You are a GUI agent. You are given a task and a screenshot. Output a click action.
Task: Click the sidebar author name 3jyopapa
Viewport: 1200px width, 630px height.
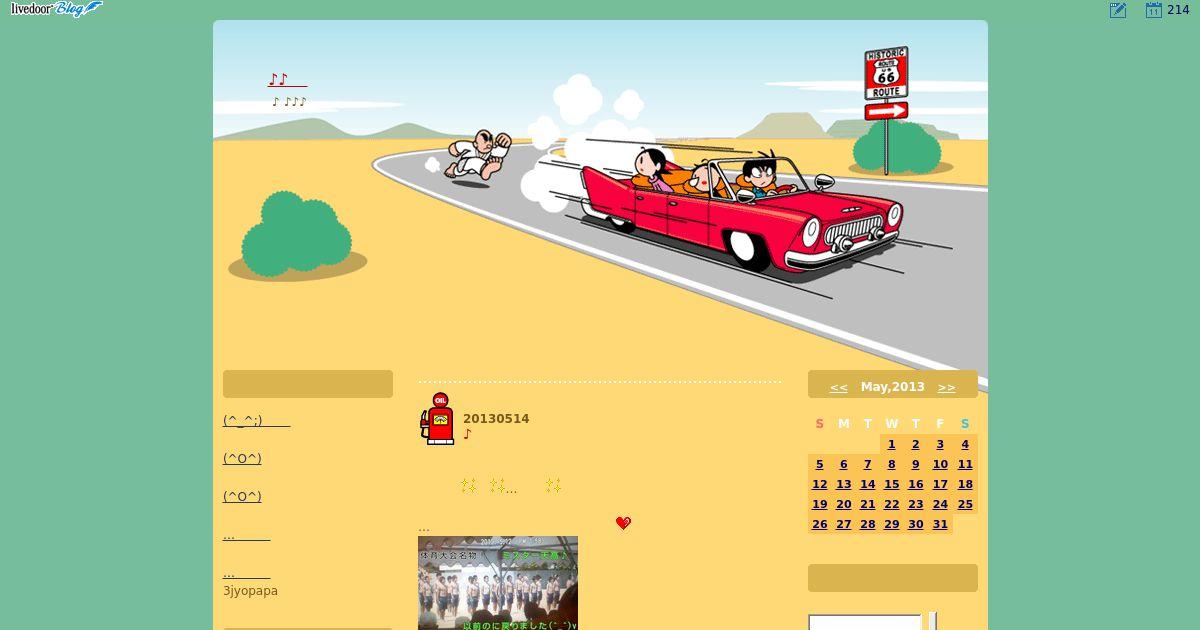pyautogui.click(x=250, y=591)
